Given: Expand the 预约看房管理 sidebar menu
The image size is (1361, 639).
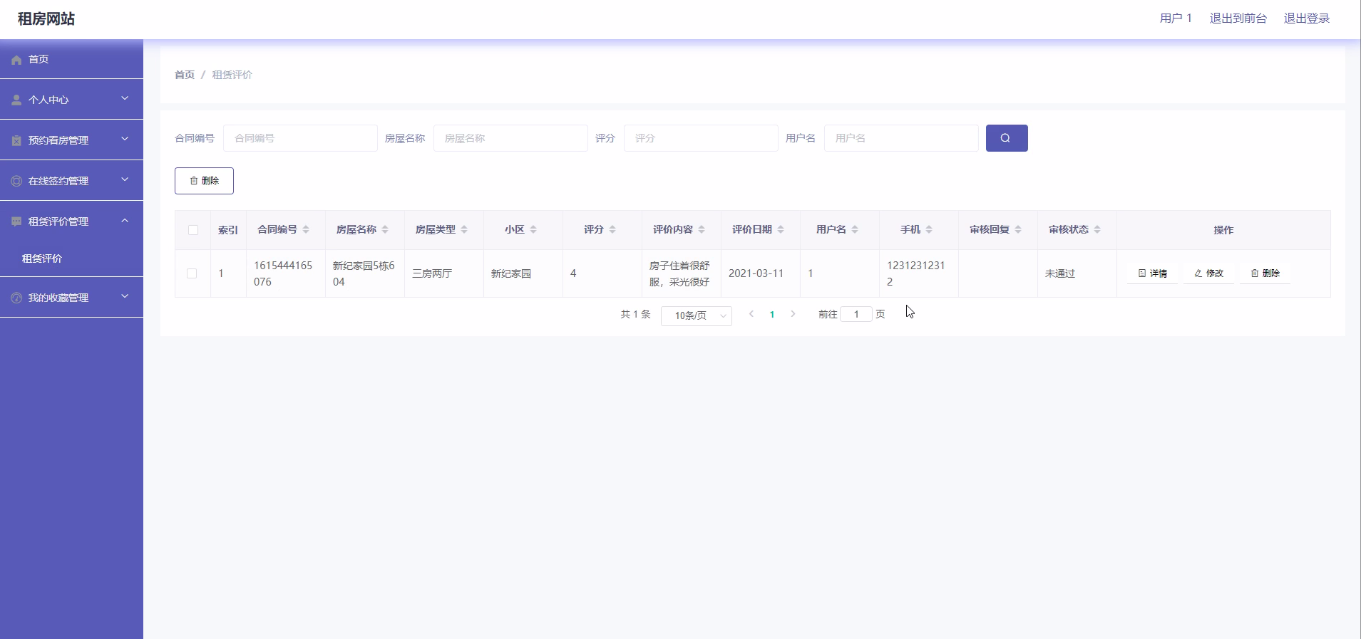Looking at the screenshot, I should [71, 140].
